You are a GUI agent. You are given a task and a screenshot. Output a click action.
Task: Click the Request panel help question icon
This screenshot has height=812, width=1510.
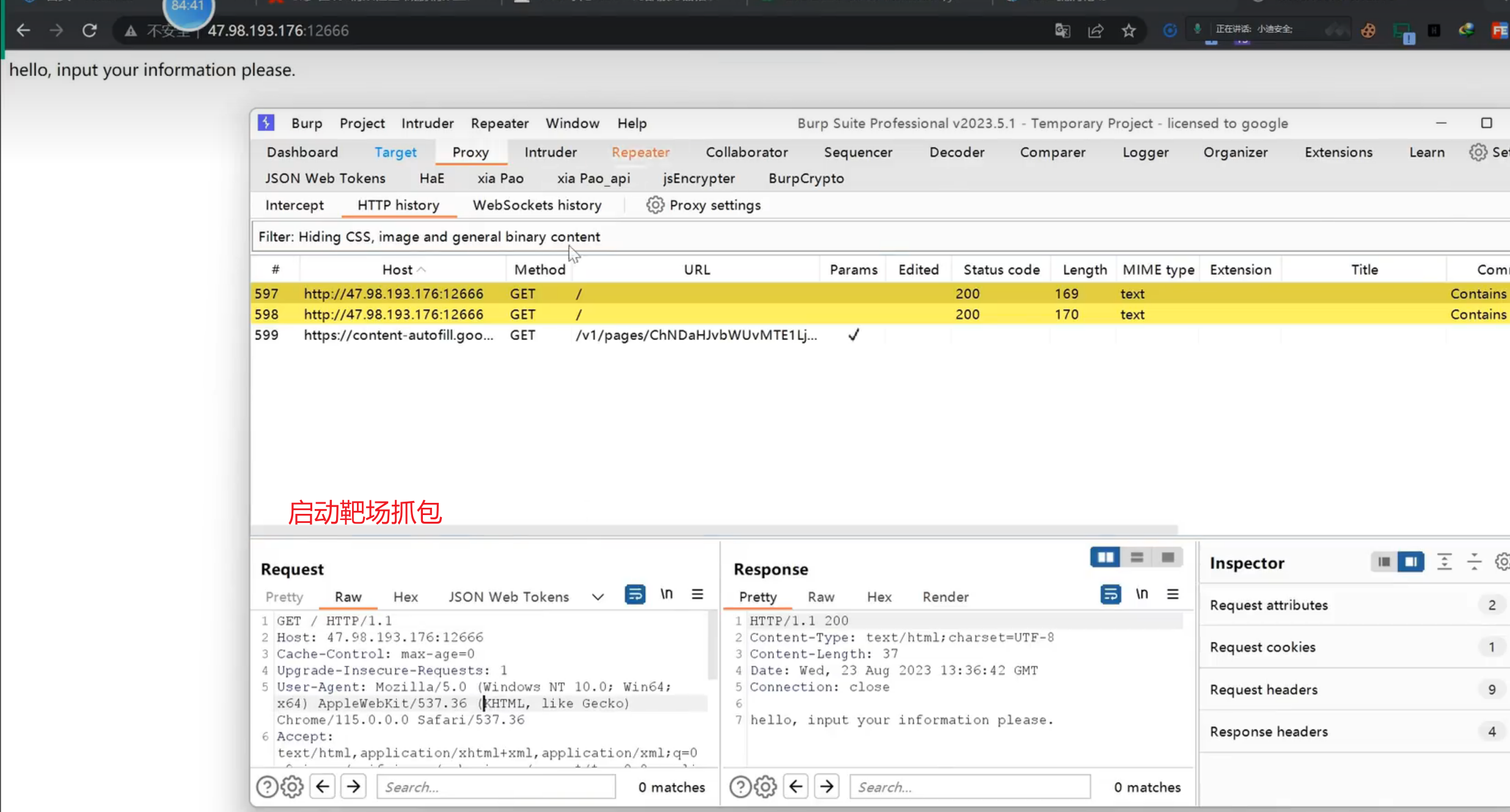267,787
